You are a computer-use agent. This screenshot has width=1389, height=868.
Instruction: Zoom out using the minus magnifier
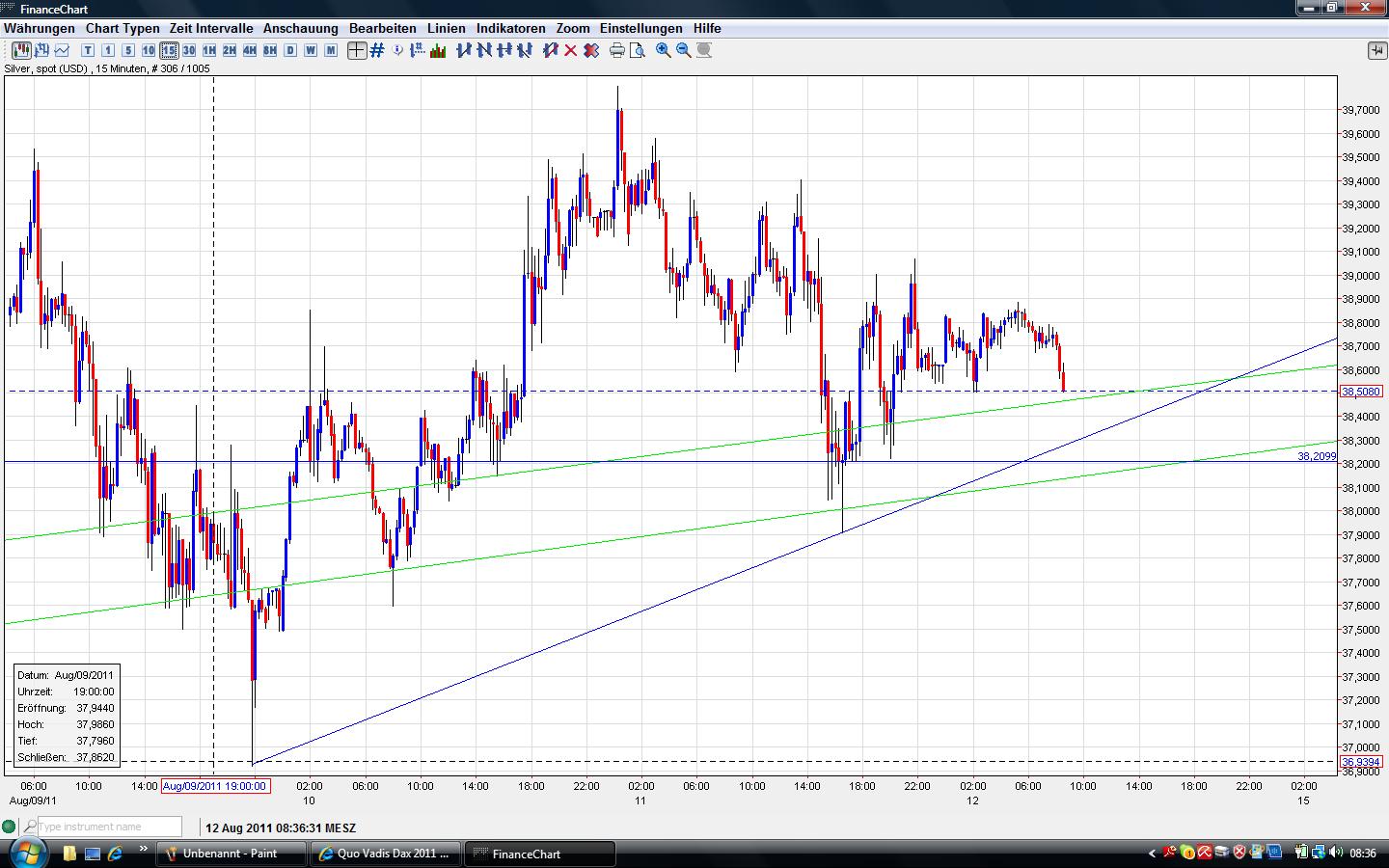click(x=684, y=50)
